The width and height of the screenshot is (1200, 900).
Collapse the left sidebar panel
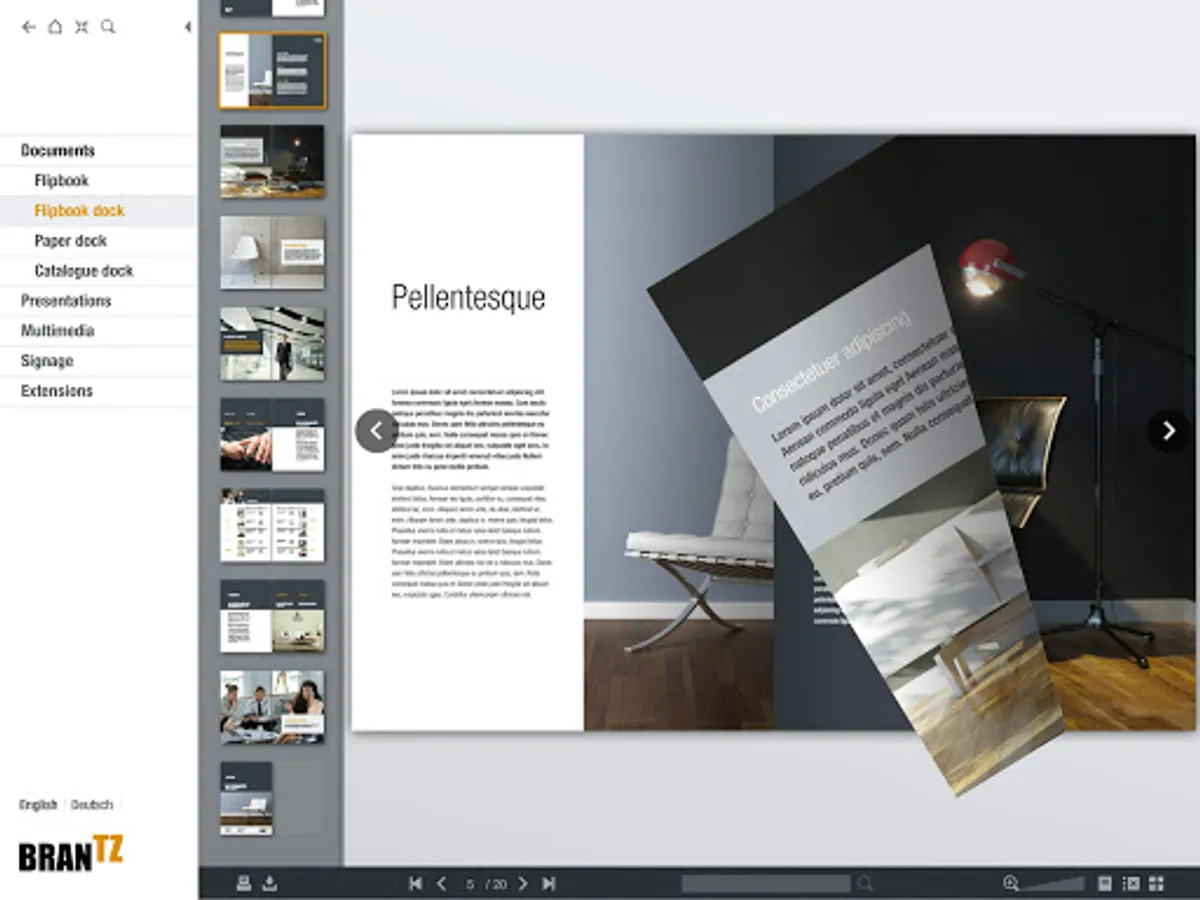click(x=188, y=27)
